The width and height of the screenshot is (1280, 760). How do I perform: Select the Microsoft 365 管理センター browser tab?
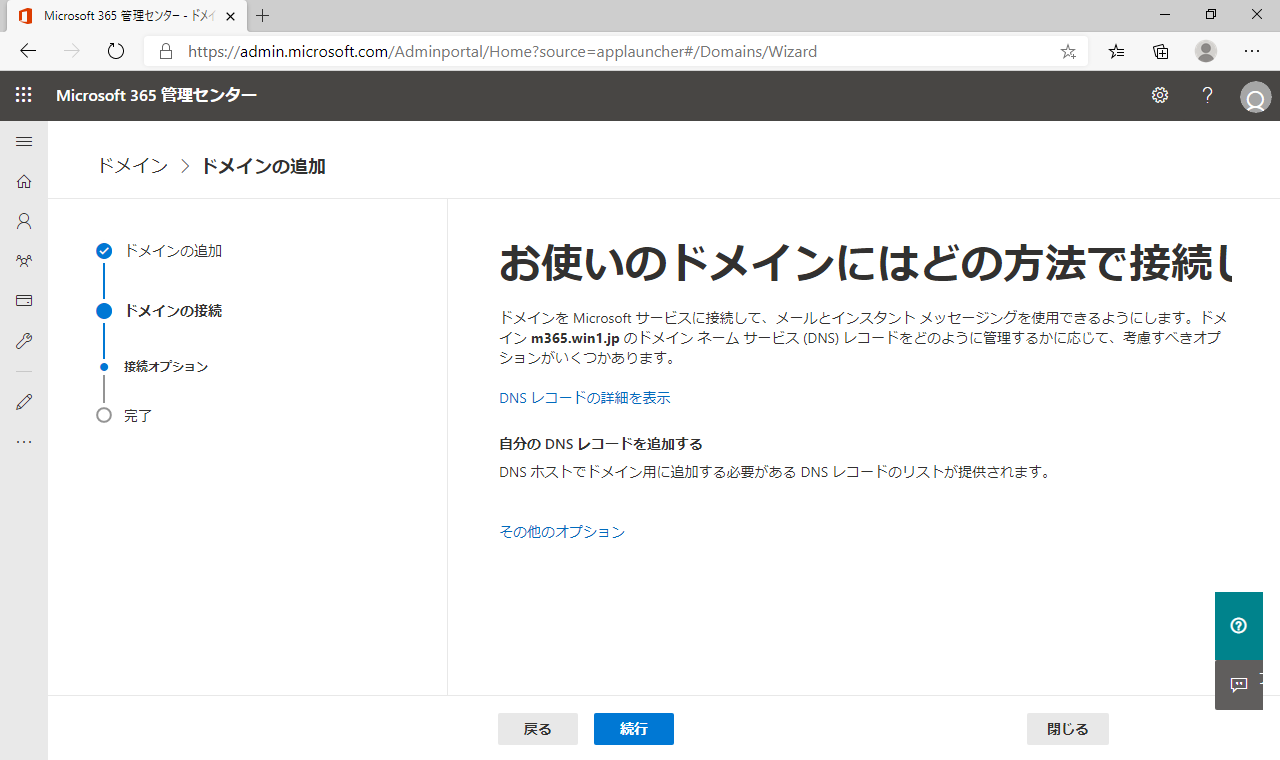125,16
